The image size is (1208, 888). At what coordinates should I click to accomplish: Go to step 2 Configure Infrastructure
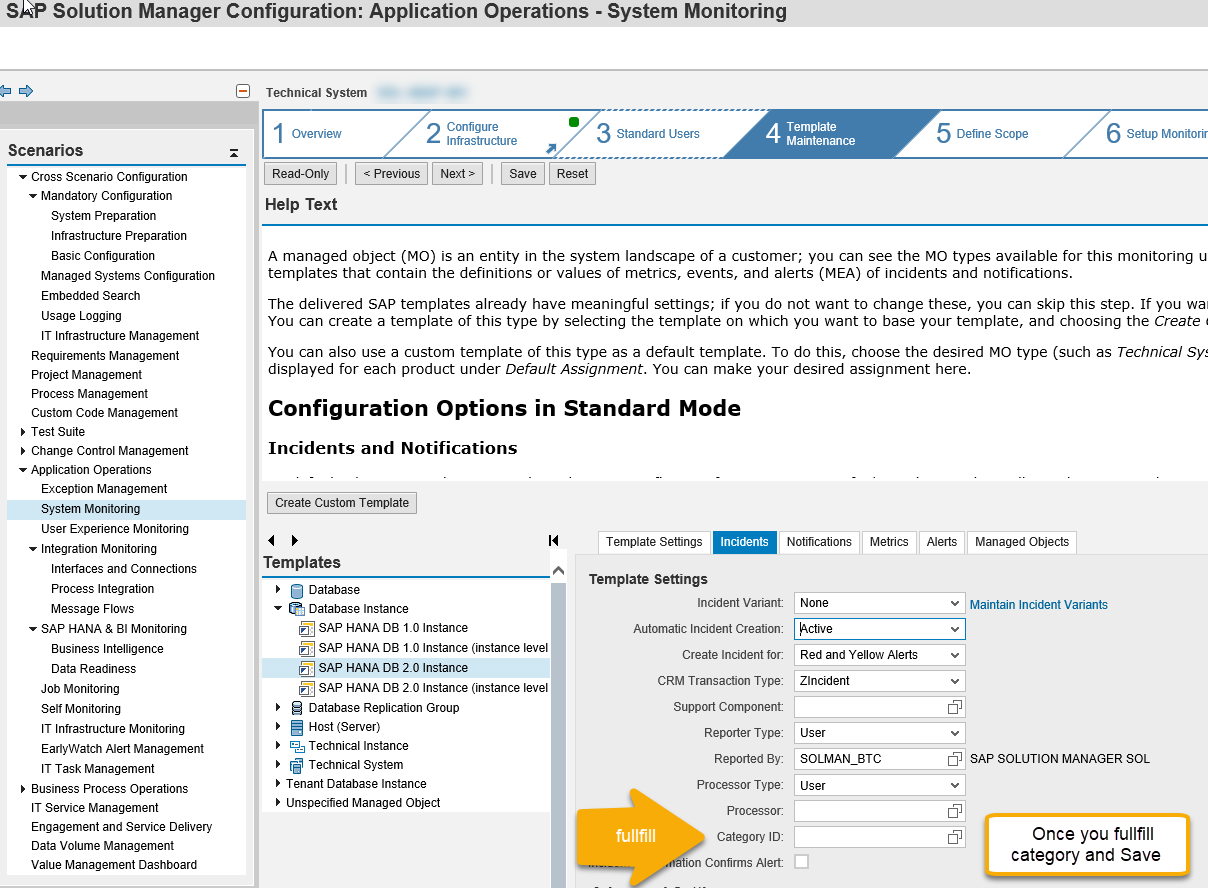click(x=472, y=134)
